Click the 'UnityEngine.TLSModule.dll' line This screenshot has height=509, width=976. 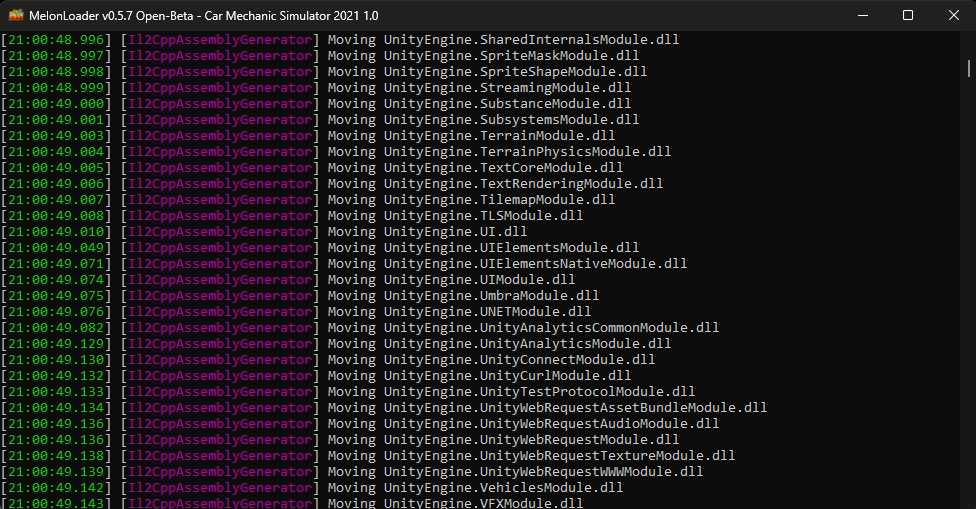(x=483, y=216)
